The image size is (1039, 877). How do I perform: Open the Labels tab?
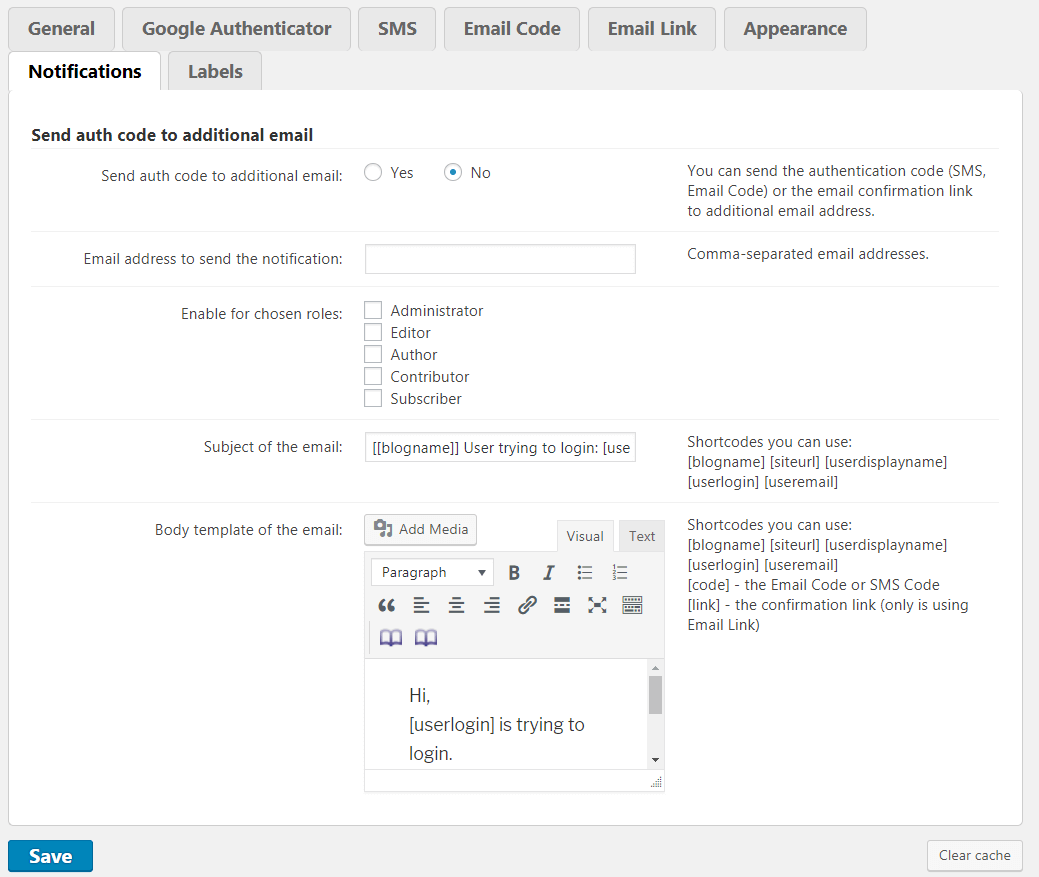point(215,72)
